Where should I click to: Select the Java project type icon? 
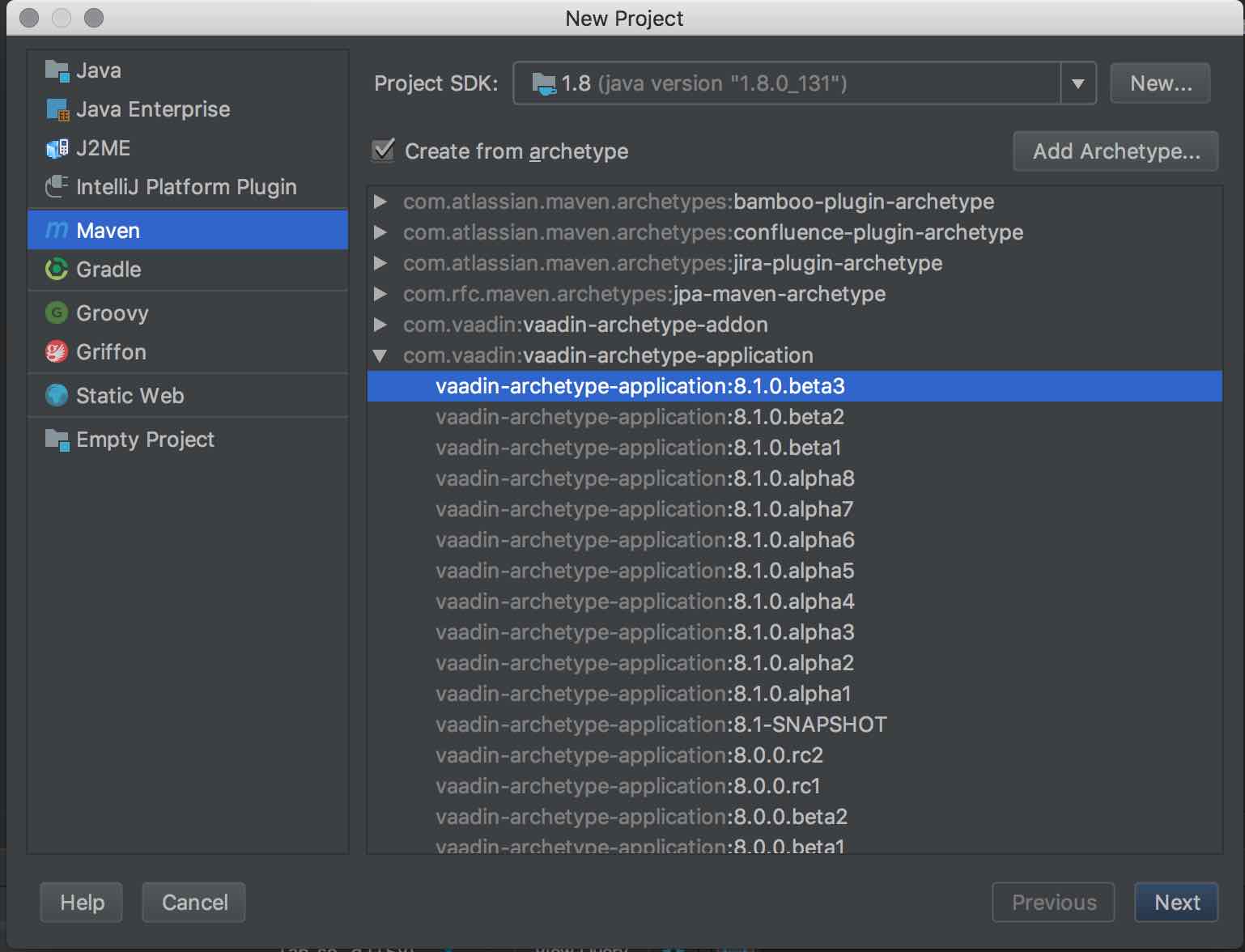click(56, 70)
